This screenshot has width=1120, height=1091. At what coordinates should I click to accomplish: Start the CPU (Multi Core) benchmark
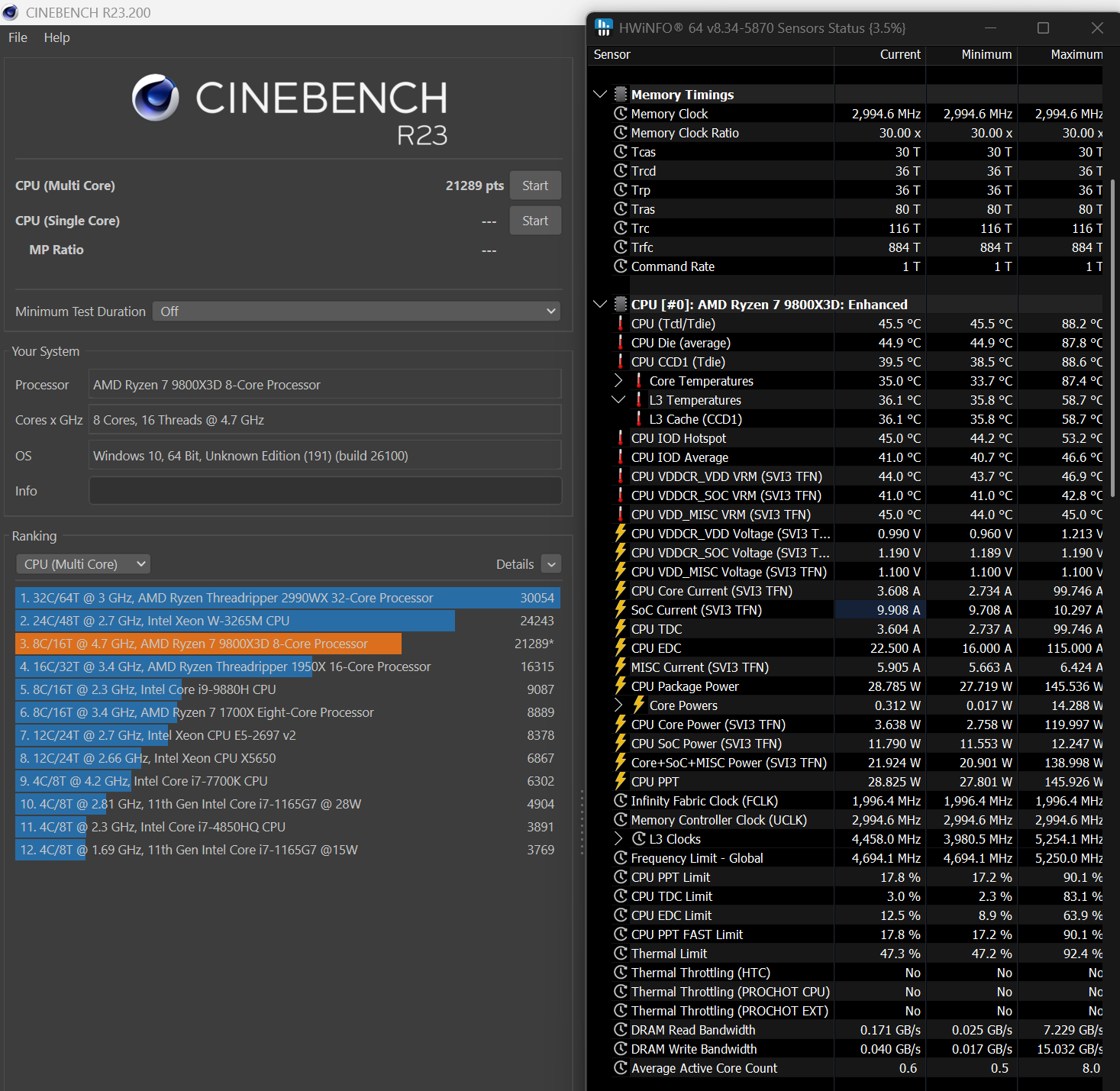[535, 186]
